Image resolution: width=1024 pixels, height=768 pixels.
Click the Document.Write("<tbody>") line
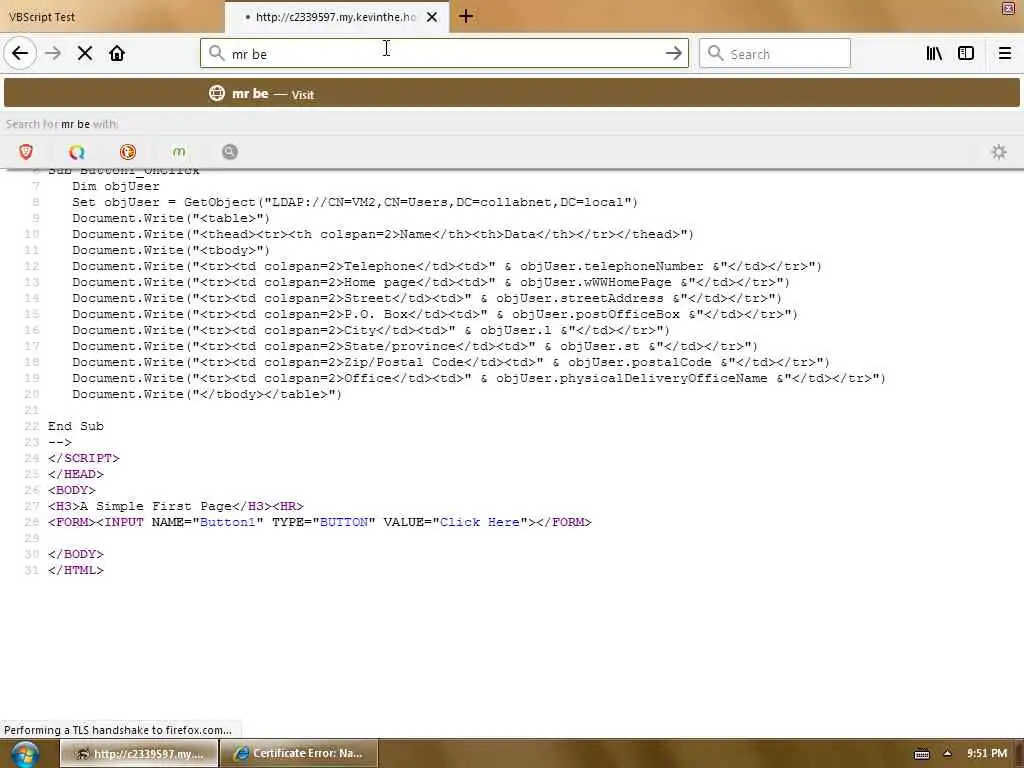pyautogui.click(x=171, y=250)
